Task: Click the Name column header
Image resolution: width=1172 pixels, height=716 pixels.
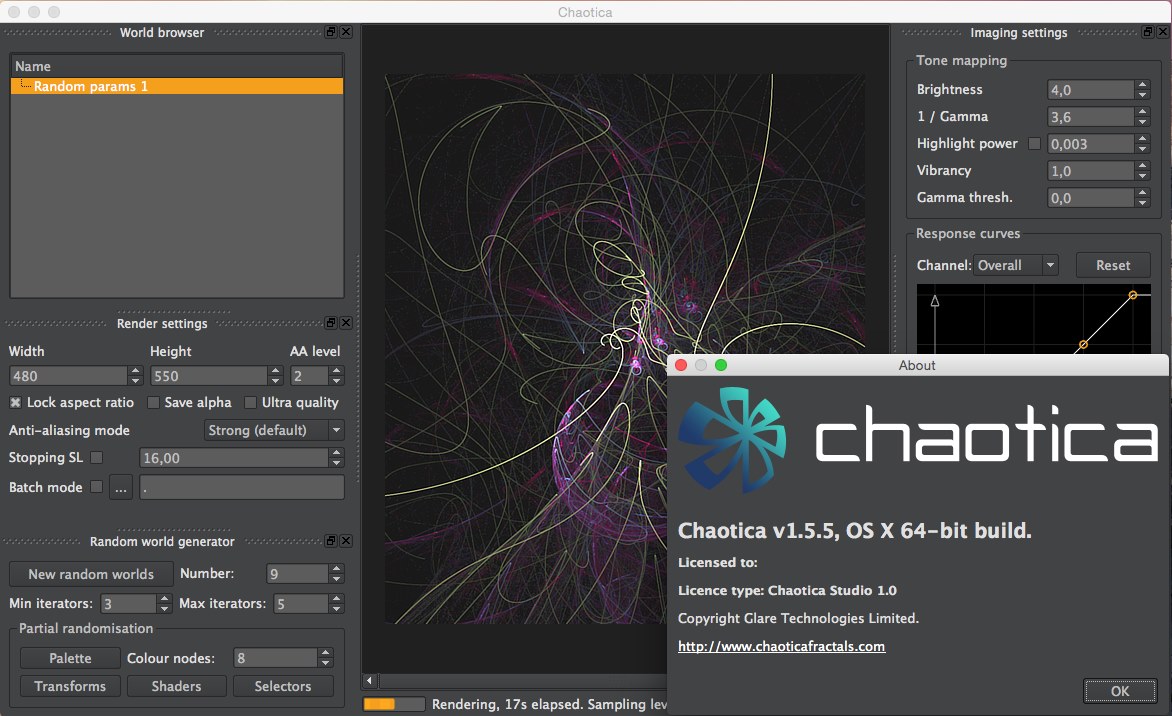Action: pos(177,66)
